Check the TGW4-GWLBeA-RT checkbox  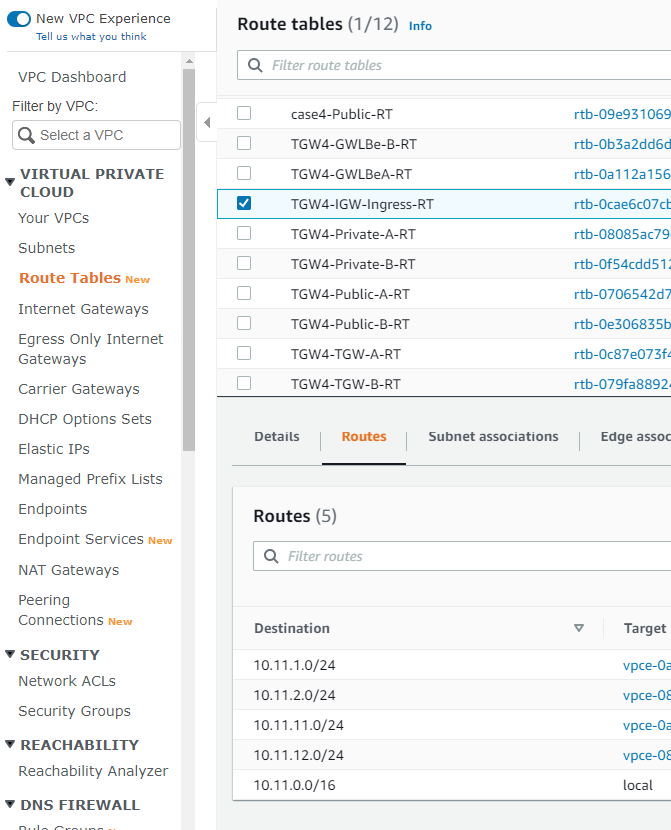[x=244, y=173]
